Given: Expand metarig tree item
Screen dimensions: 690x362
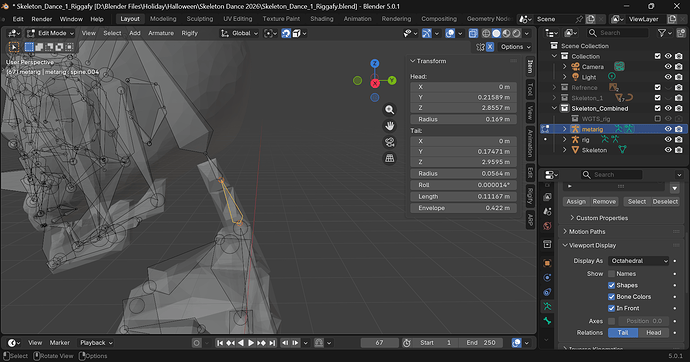Looking at the screenshot, I should pos(565,129).
